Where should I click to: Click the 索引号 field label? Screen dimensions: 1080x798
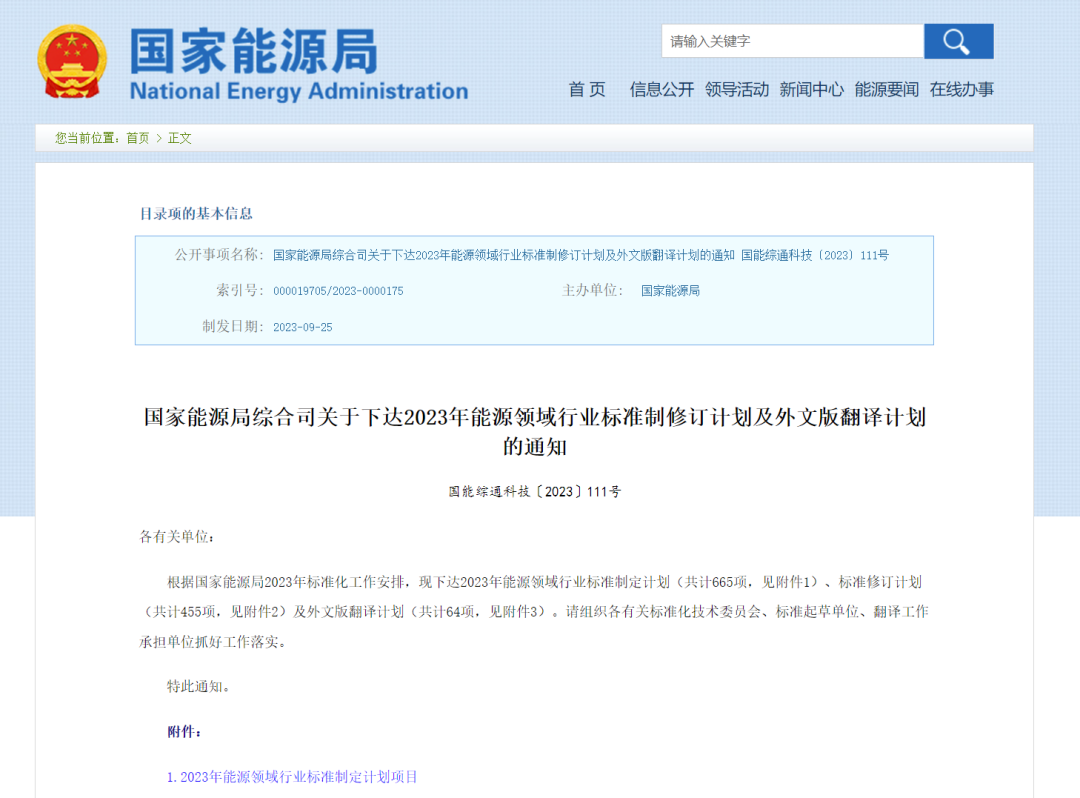[x=240, y=291]
